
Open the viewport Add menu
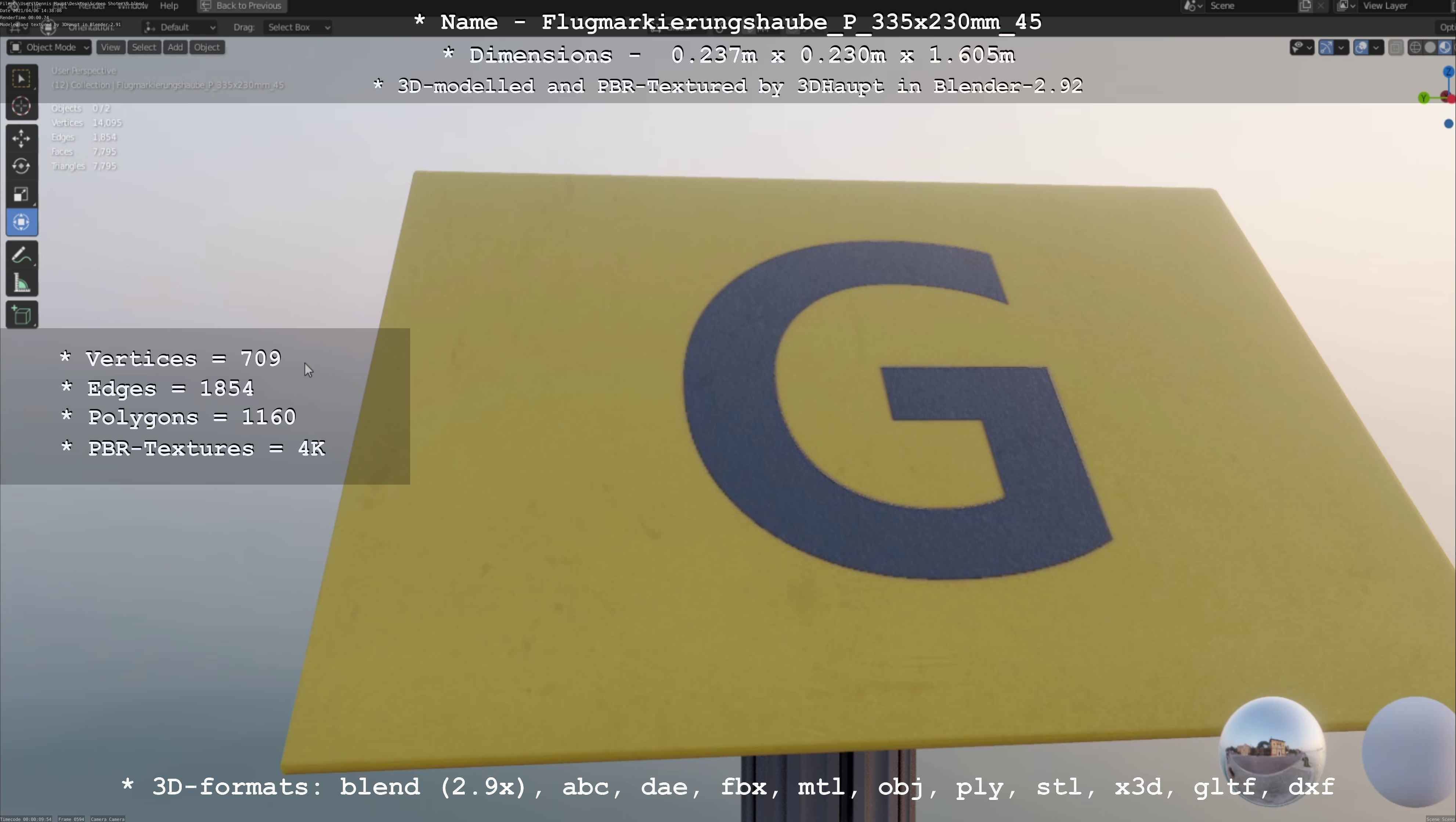coord(175,47)
